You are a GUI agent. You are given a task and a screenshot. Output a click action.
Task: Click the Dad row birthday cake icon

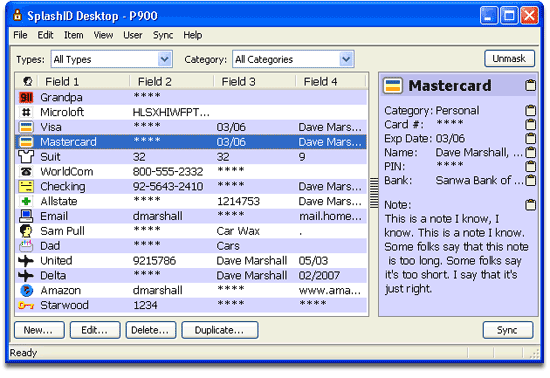(x=26, y=246)
